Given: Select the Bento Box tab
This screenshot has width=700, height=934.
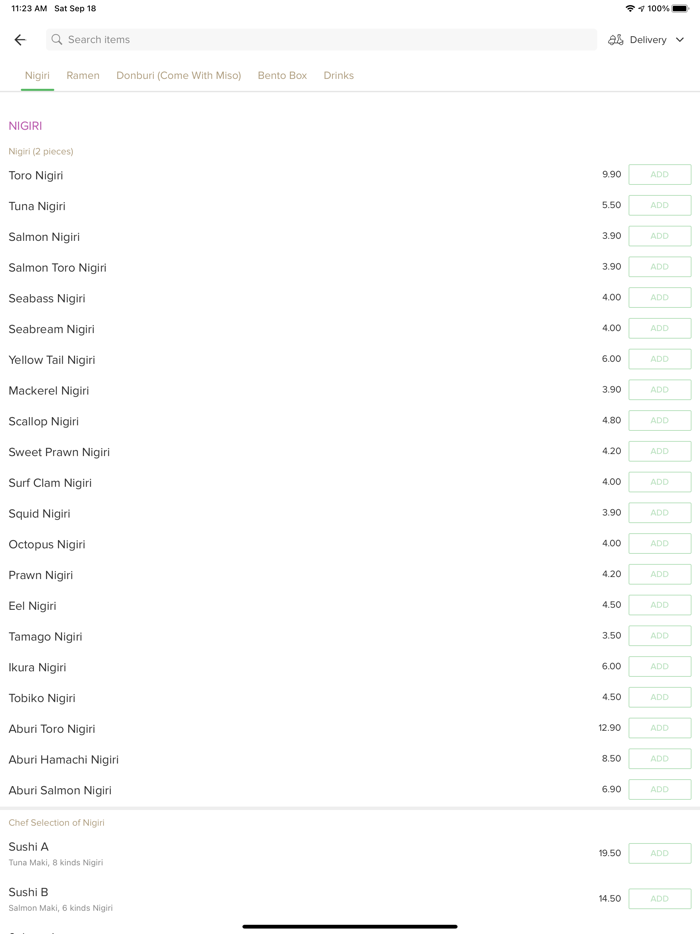Looking at the screenshot, I should click(x=282, y=75).
